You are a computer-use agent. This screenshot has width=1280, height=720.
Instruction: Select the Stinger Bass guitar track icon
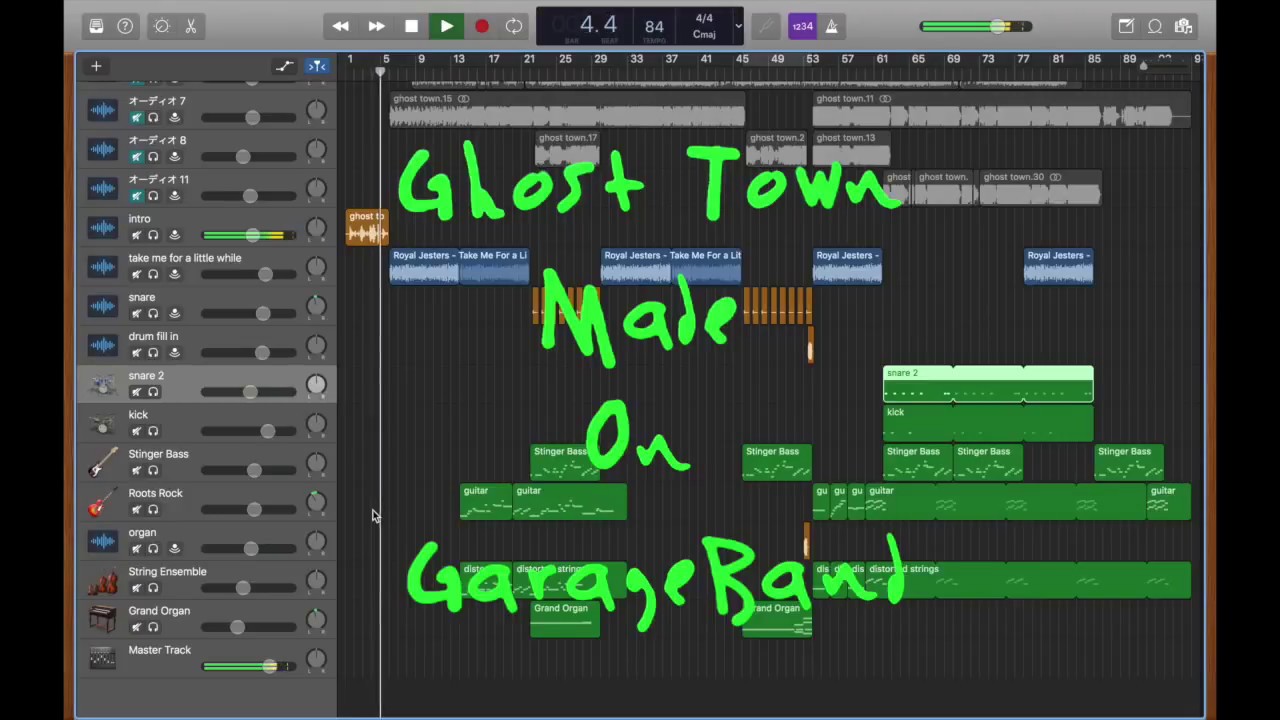pyautogui.click(x=102, y=462)
